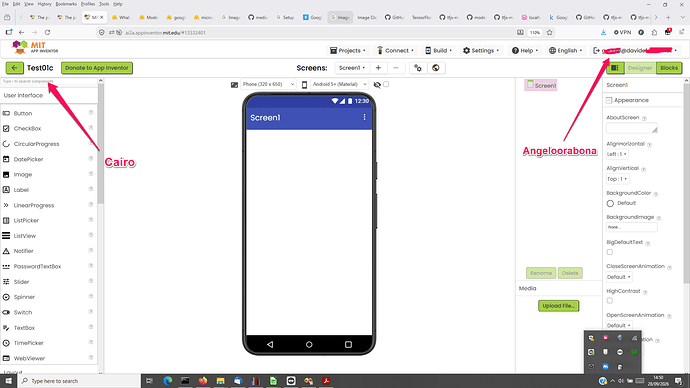The height and width of the screenshot is (388, 690).
Task: Enable the BigDefaultText checkbox
Action: coord(609,252)
